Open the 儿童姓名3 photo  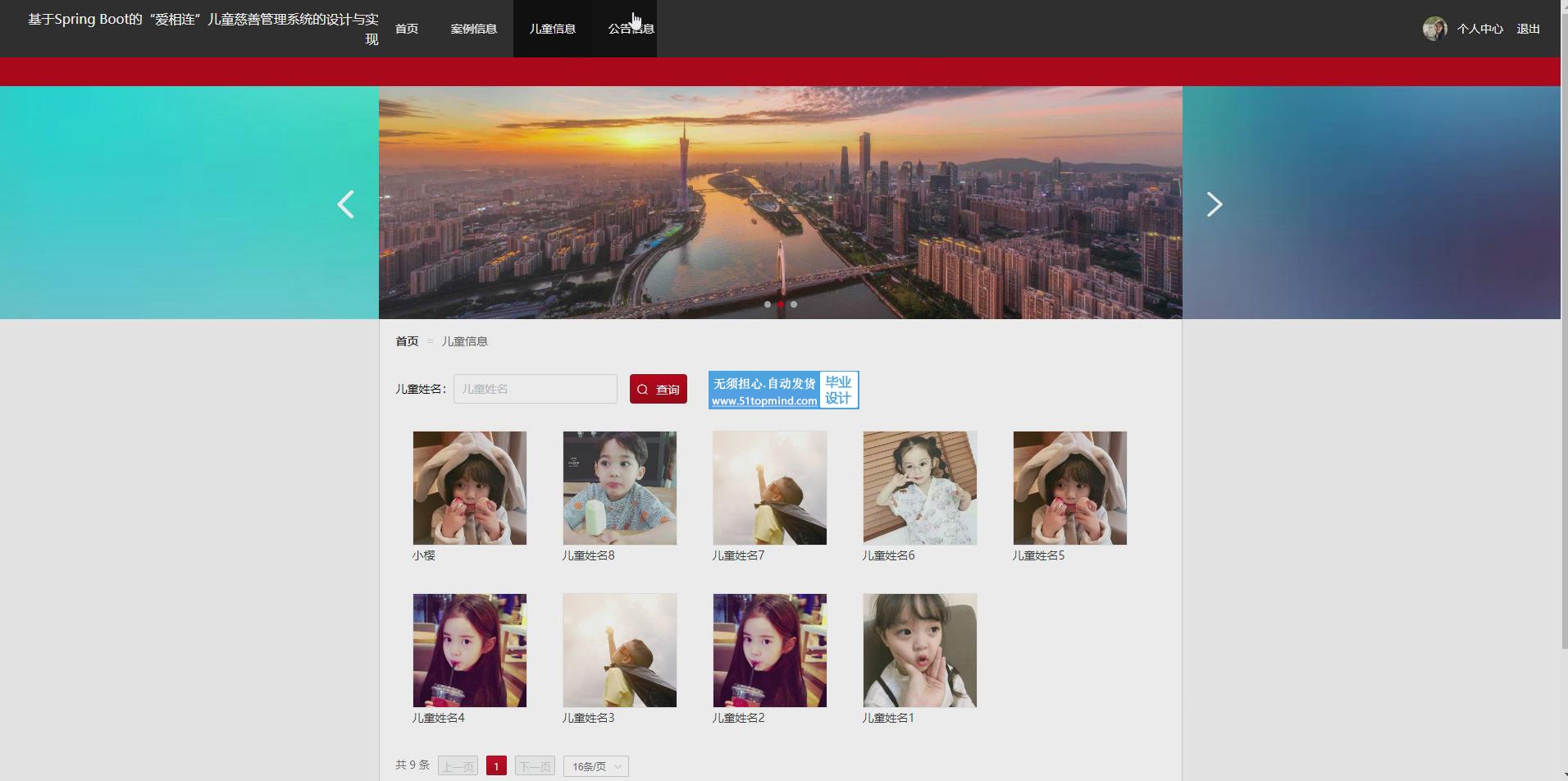[x=620, y=651]
